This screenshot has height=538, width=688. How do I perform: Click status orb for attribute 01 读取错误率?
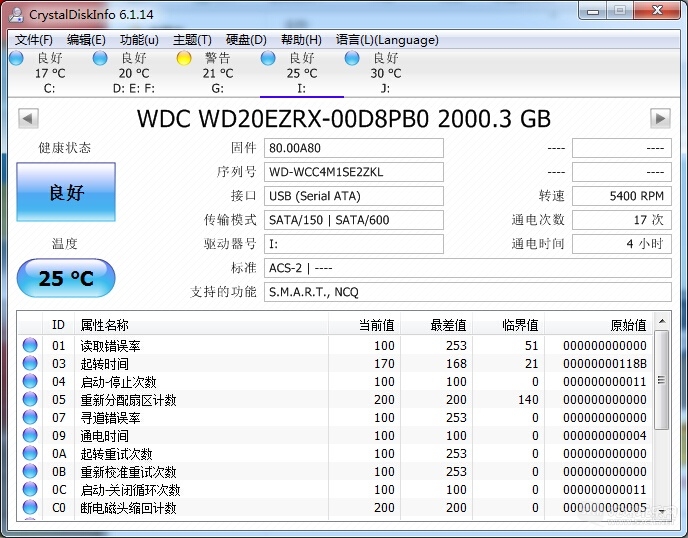[30, 345]
